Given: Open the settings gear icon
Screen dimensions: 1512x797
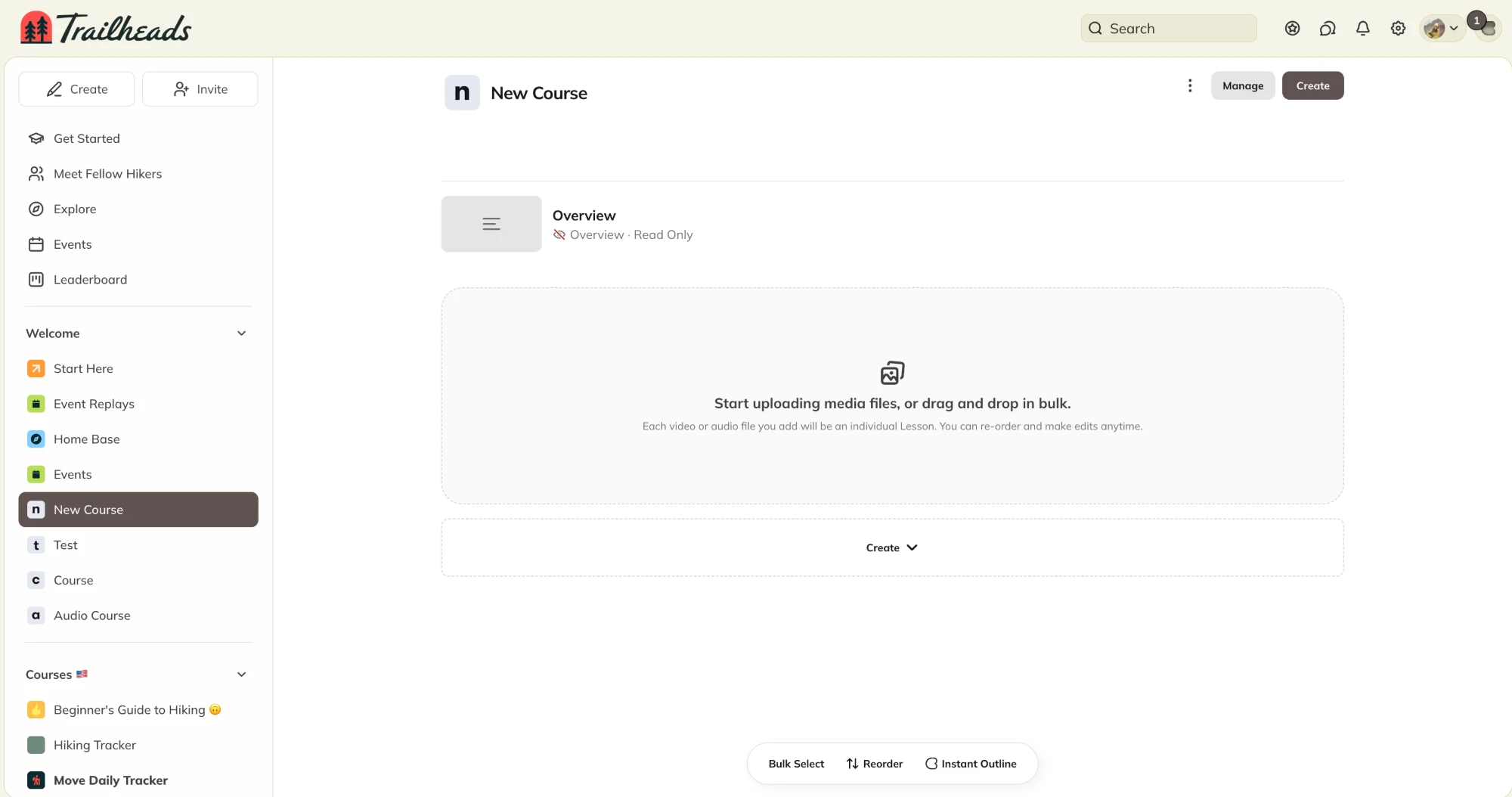Looking at the screenshot, I should tap(1399, 29).
